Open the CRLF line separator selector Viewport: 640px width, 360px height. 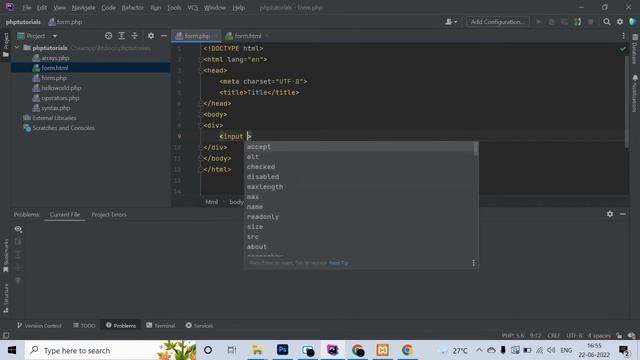coord(553,336)
